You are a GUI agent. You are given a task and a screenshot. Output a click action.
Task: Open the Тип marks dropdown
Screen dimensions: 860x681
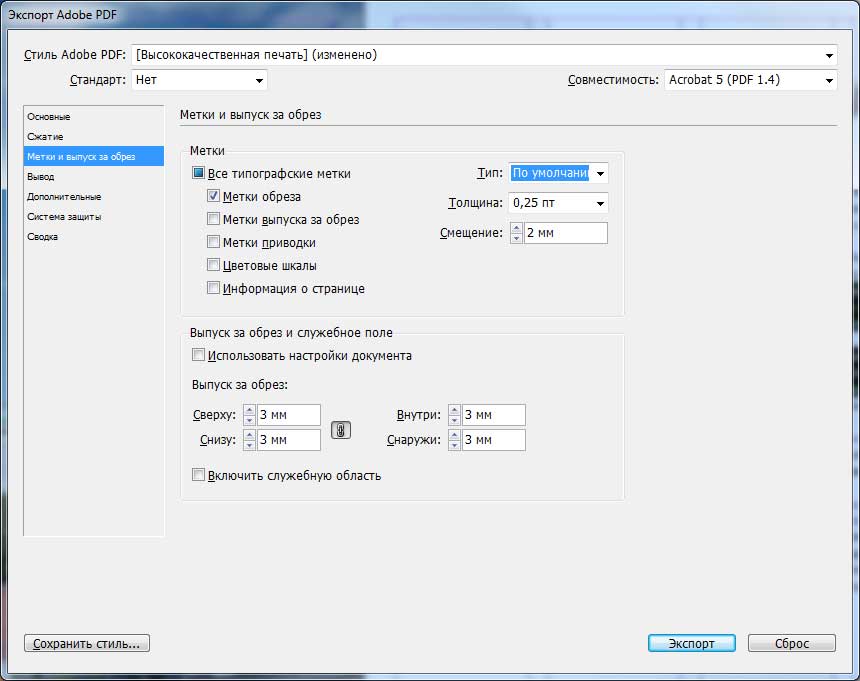[x=558, y=173]
